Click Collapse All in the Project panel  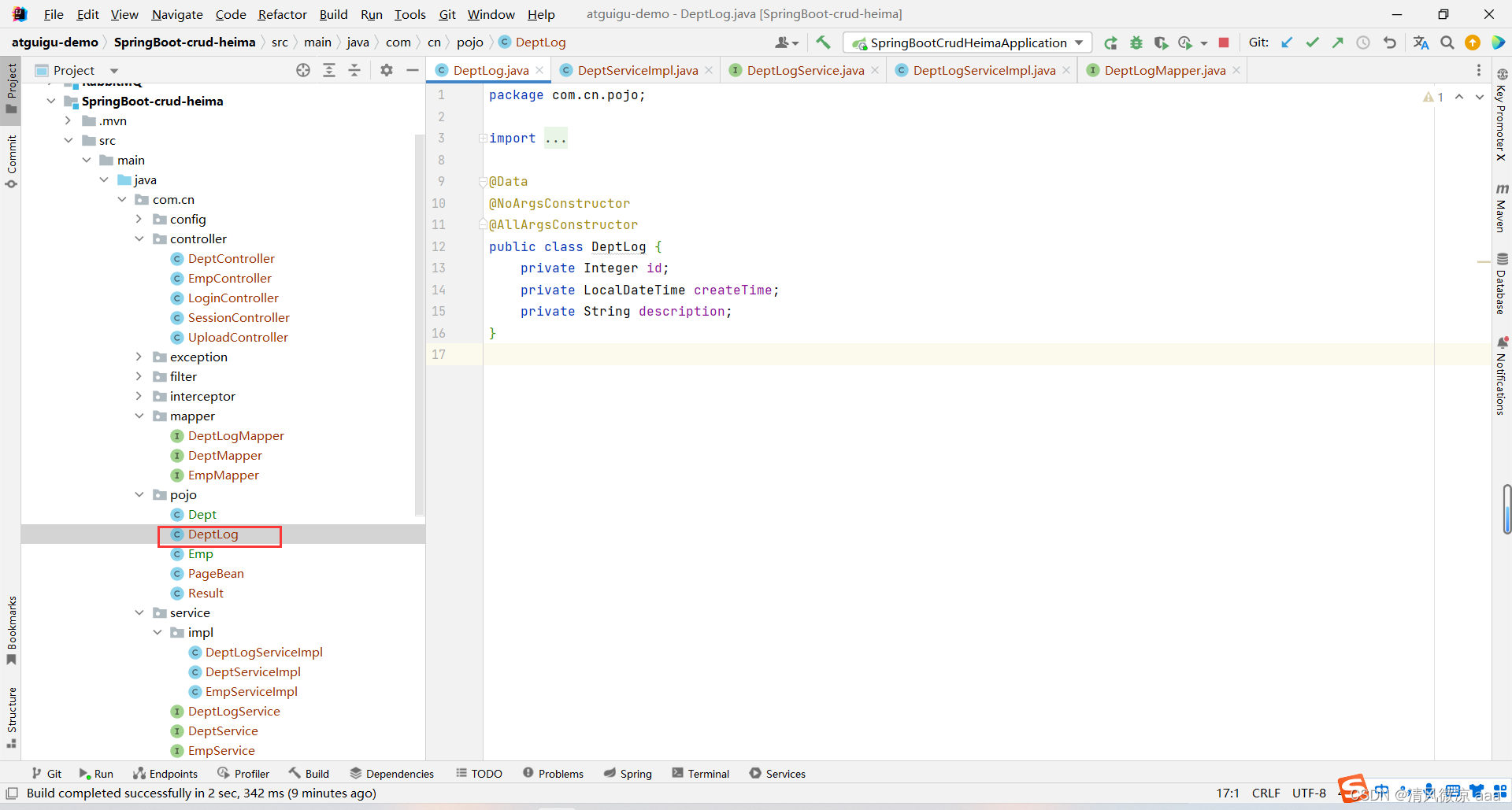point(355,70)
